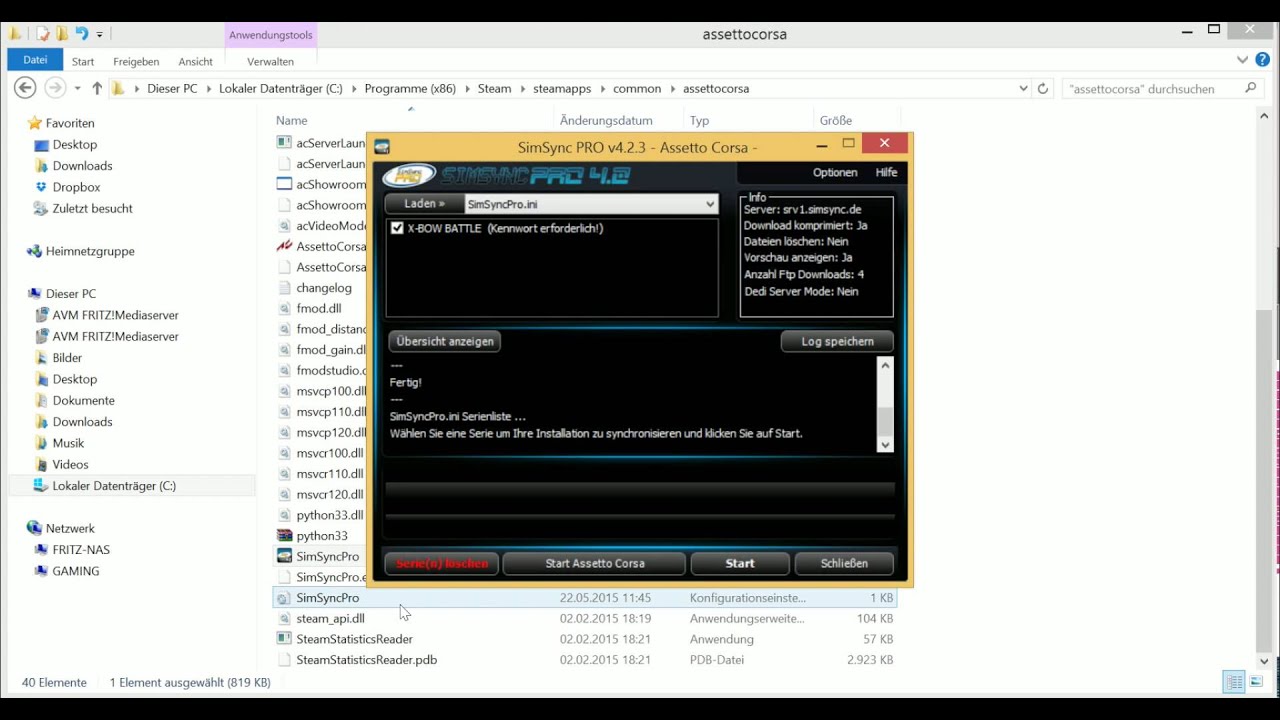Click the Explorer forward arrow
The width and height of the screenshot is (1280, 720).
(x=55, y=88)
